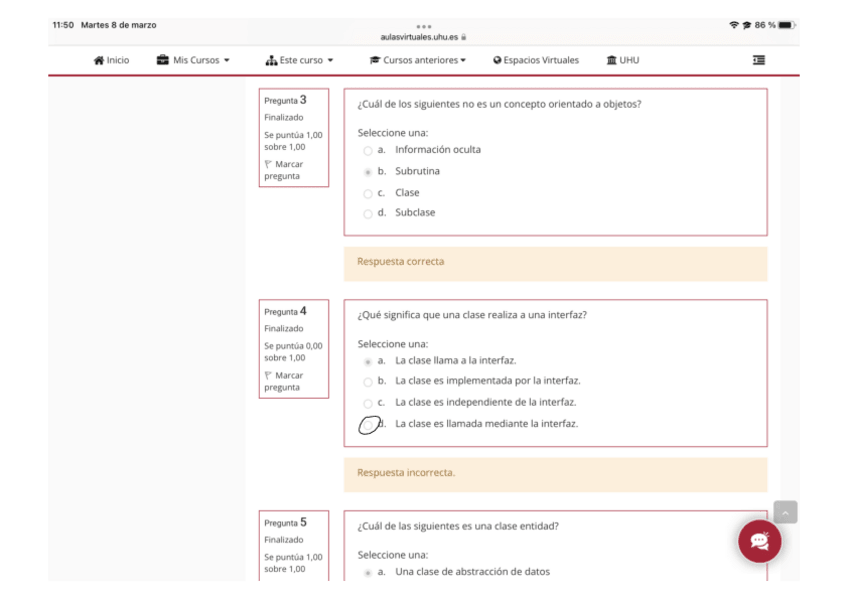Select option d. La clase es llamada mediante la interfaz

coord(368,425)
